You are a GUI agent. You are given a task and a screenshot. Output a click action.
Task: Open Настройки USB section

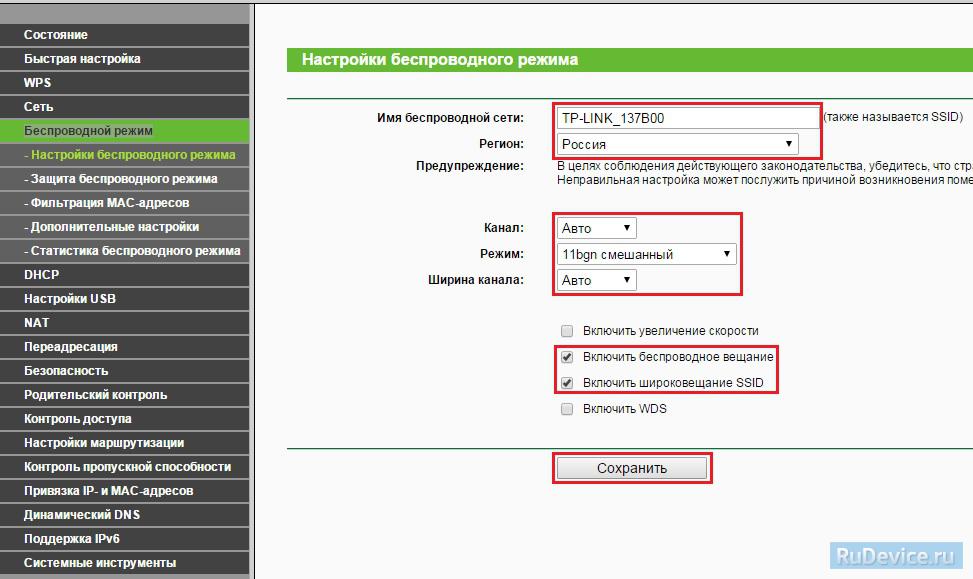124,299
